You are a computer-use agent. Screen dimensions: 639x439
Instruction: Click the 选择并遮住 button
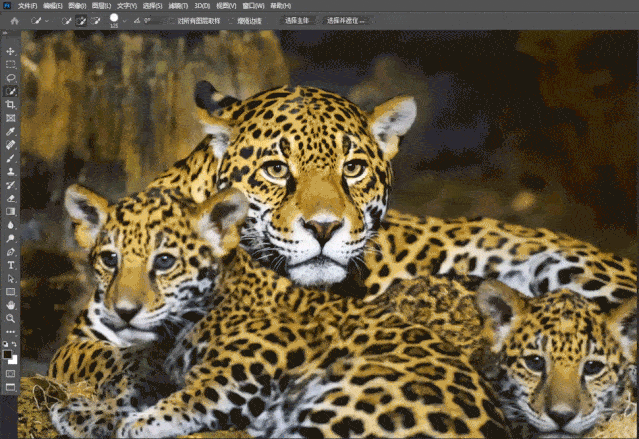tap(346, 20)
